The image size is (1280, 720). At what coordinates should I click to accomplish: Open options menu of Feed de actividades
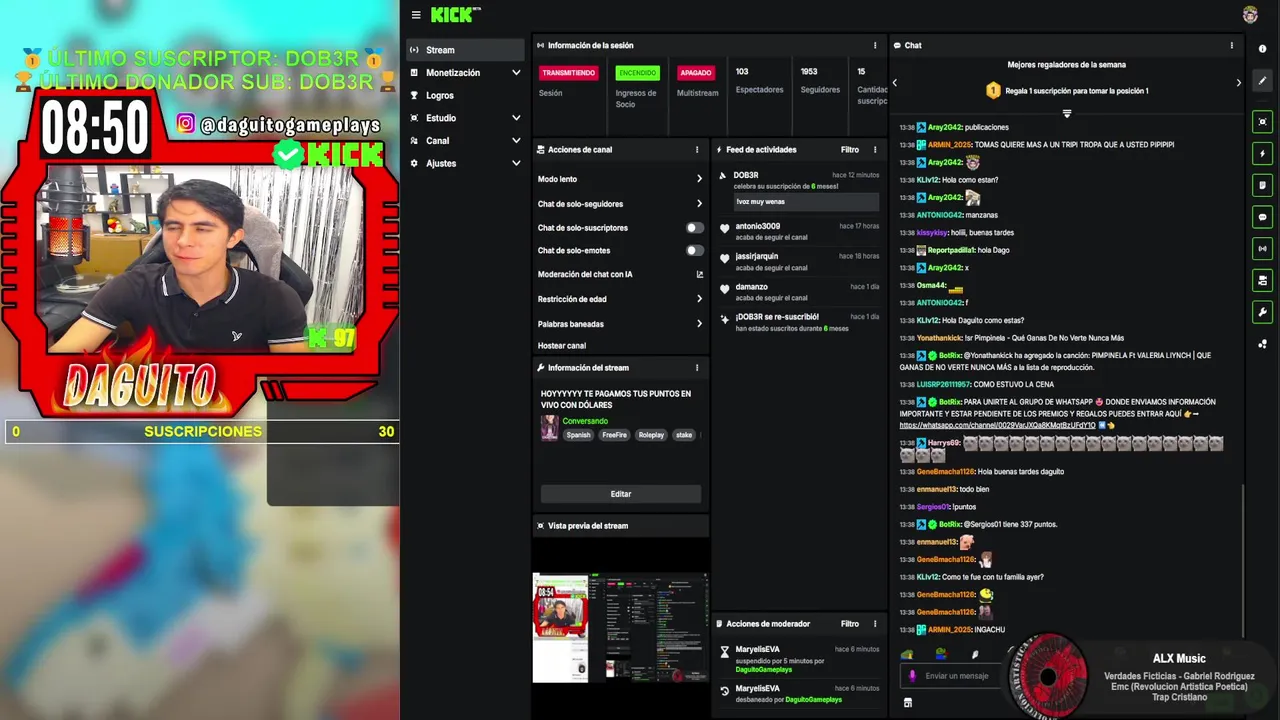coord(875,150)
